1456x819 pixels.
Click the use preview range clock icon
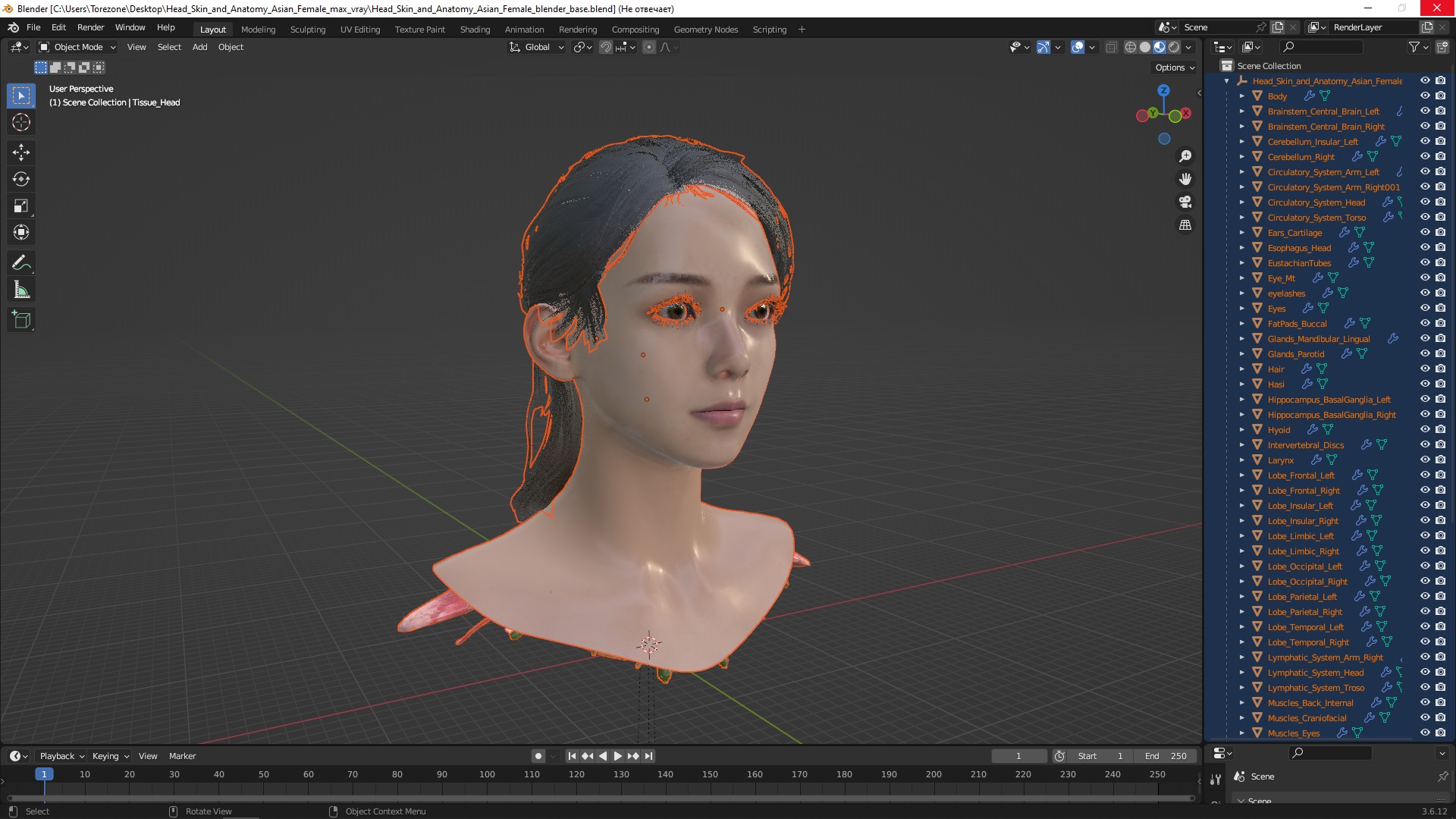(1059, 756)
